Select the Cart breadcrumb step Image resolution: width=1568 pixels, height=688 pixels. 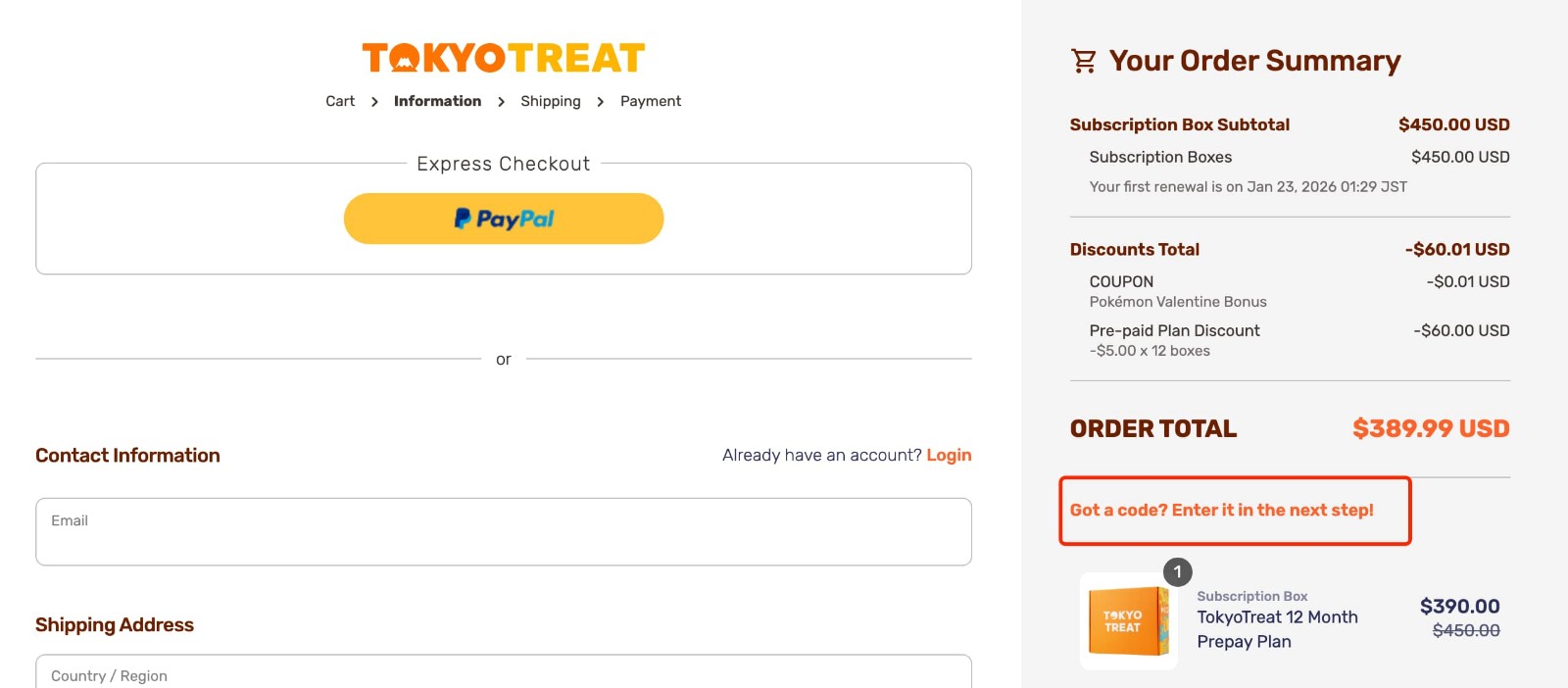340,100
